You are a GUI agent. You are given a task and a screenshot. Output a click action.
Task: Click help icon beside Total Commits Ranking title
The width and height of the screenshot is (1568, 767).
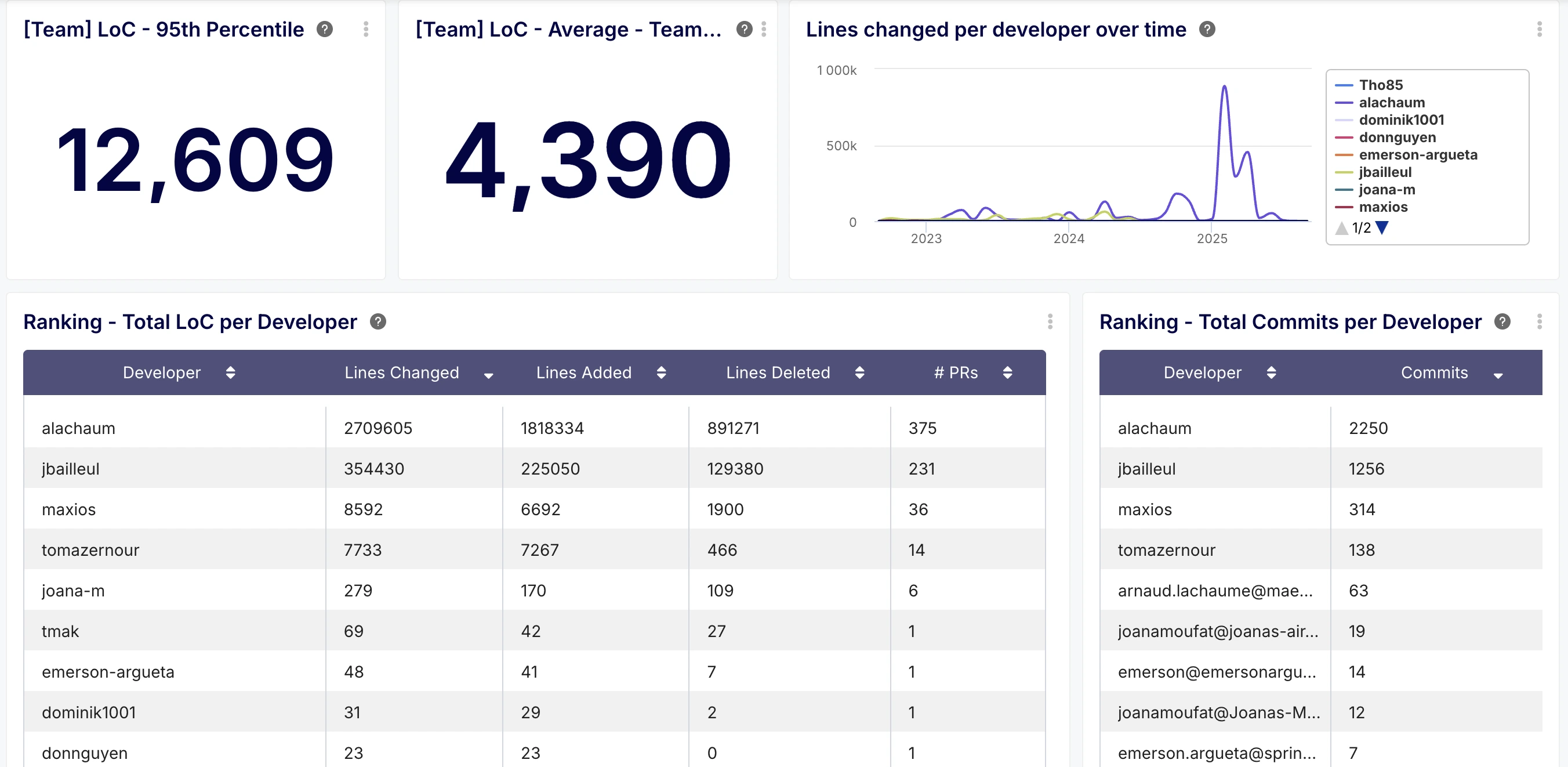tap(1502, 321)
